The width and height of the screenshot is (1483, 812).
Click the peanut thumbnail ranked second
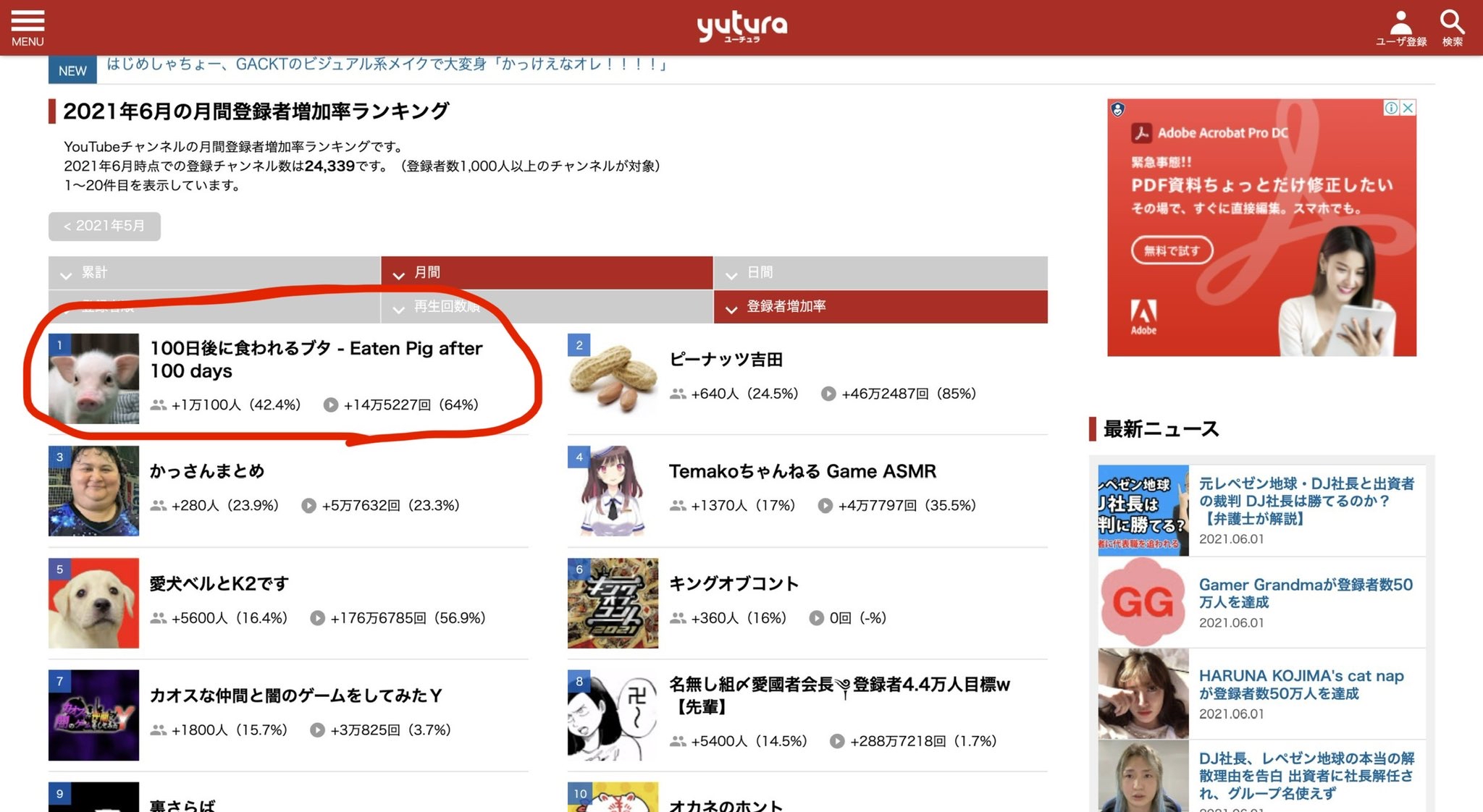point(613,378)
